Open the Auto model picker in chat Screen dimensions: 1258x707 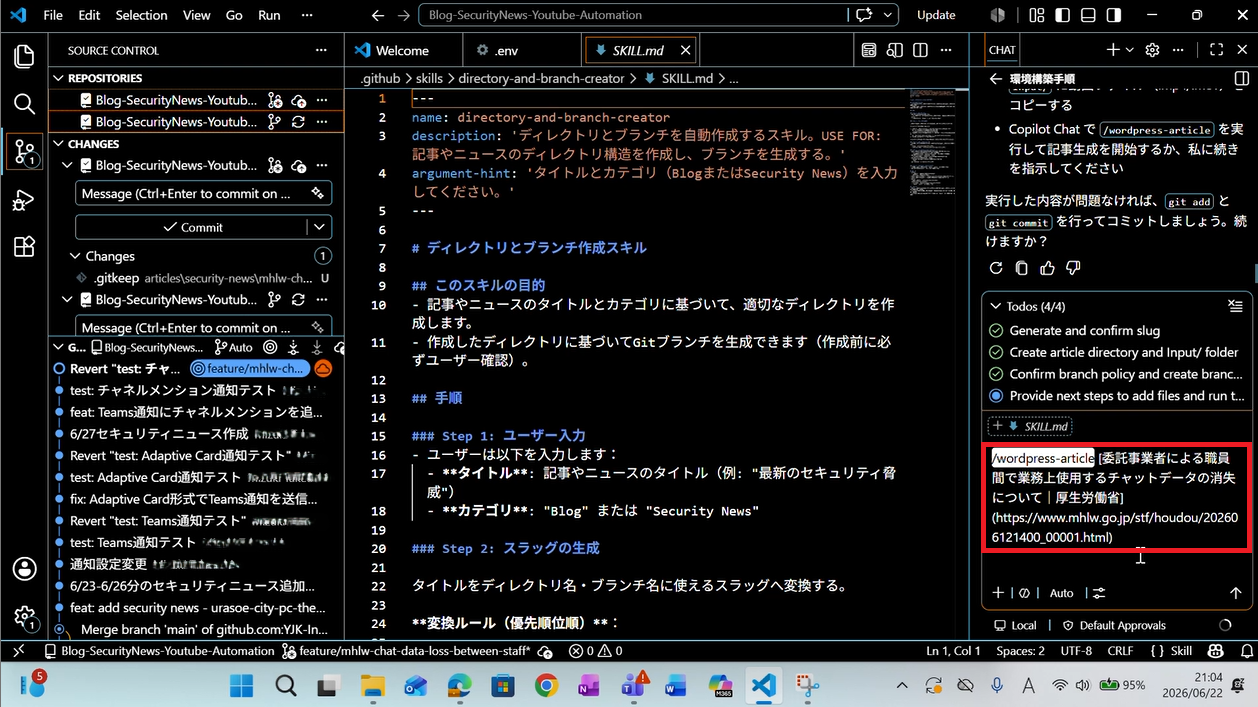tap(1061, 593)
